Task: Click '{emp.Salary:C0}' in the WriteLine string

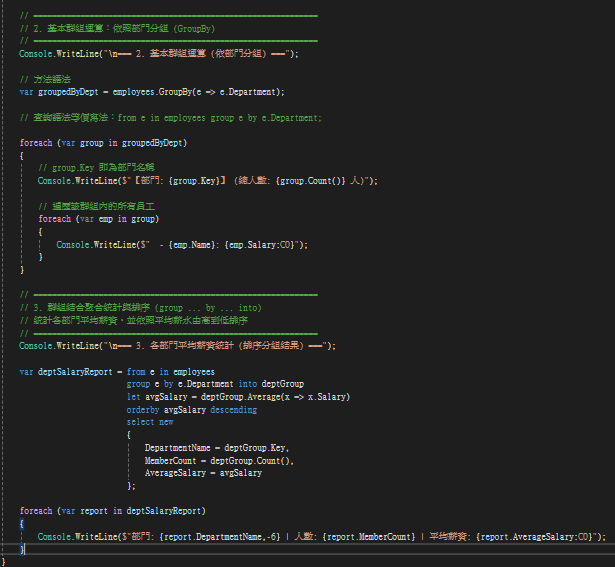Action: pyautogui.click(x=259, y=245)
